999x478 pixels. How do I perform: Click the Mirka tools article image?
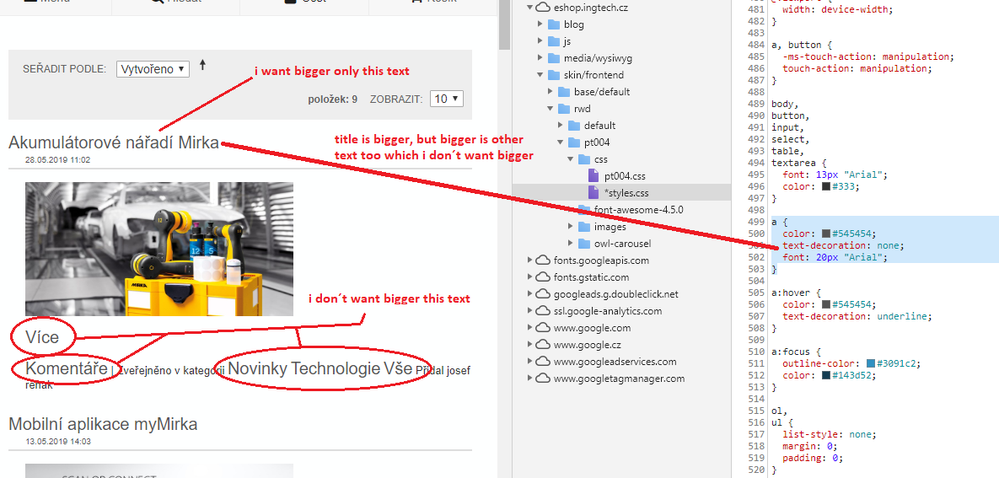coord(159,248)
